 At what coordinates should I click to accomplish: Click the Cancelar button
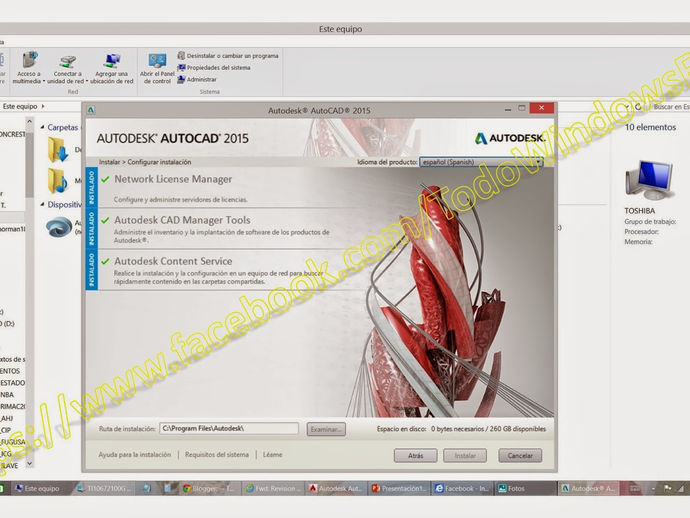tap(520, 456)
